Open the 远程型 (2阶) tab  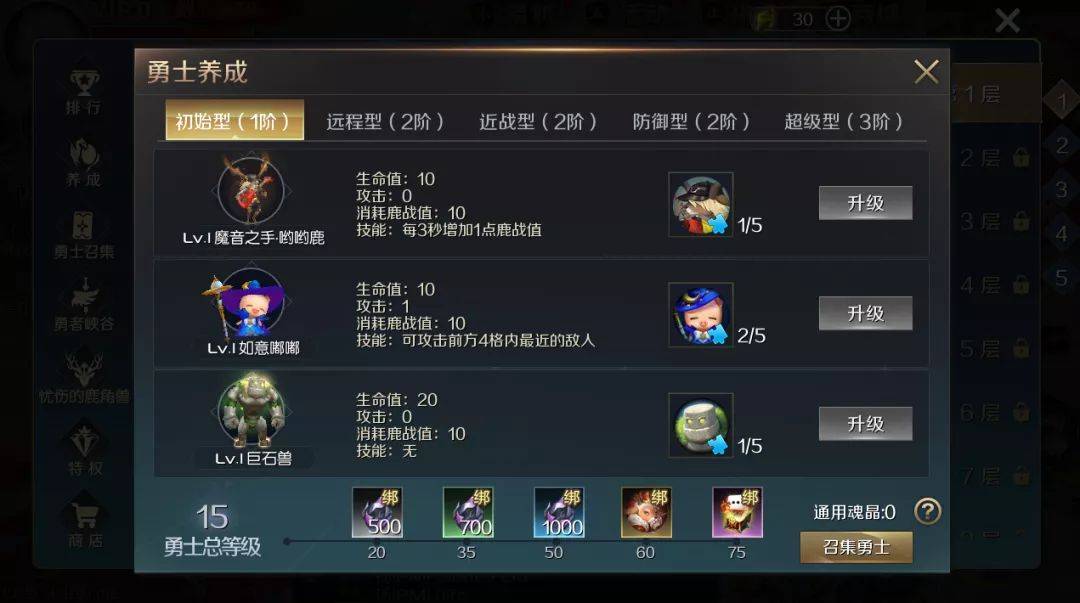pos(384,122)
